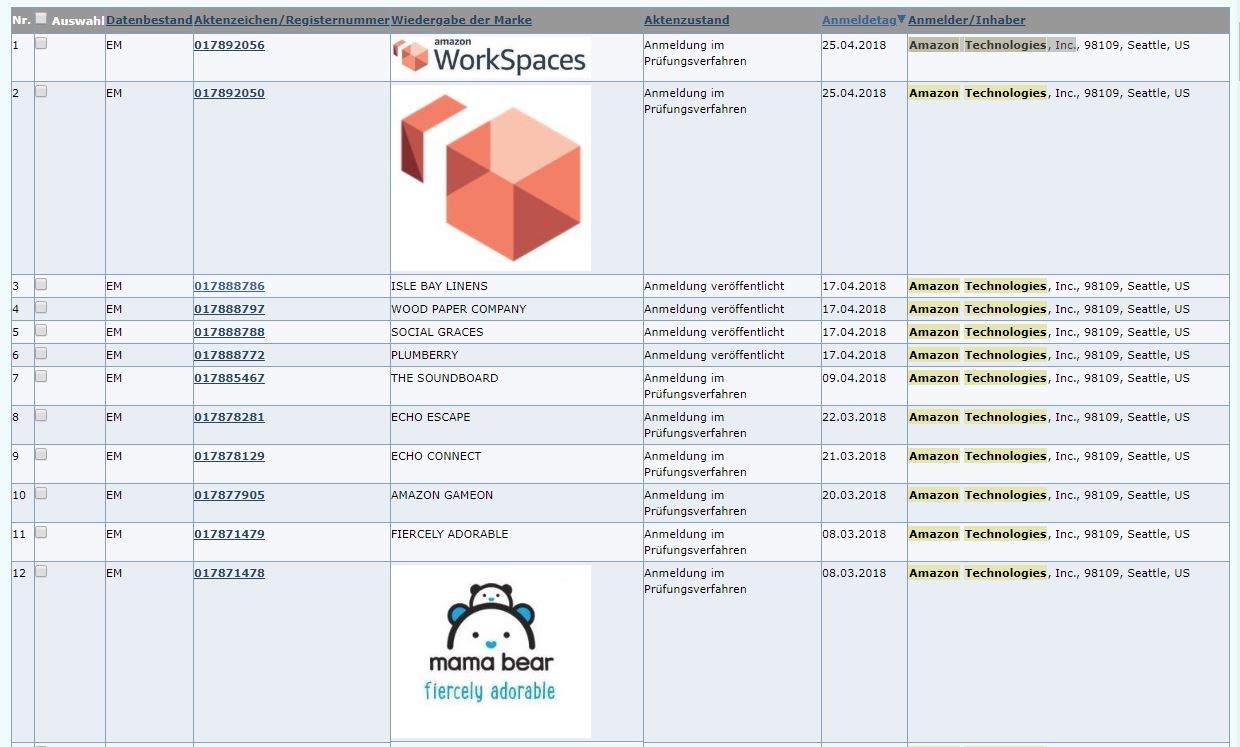Click the date 09.04.2018
Image resolution: width=1240 pixels, height=747 pixels.
coord(854,378)
